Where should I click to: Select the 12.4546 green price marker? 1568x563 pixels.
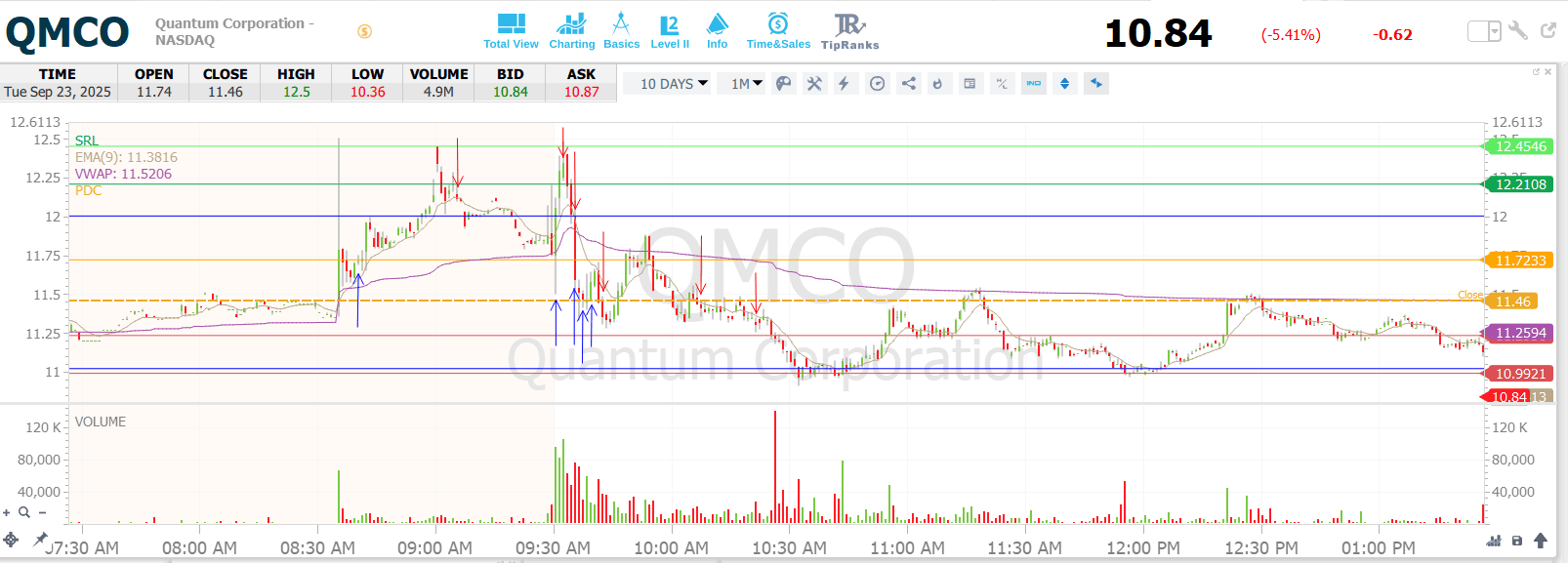tap(1519, 146)
